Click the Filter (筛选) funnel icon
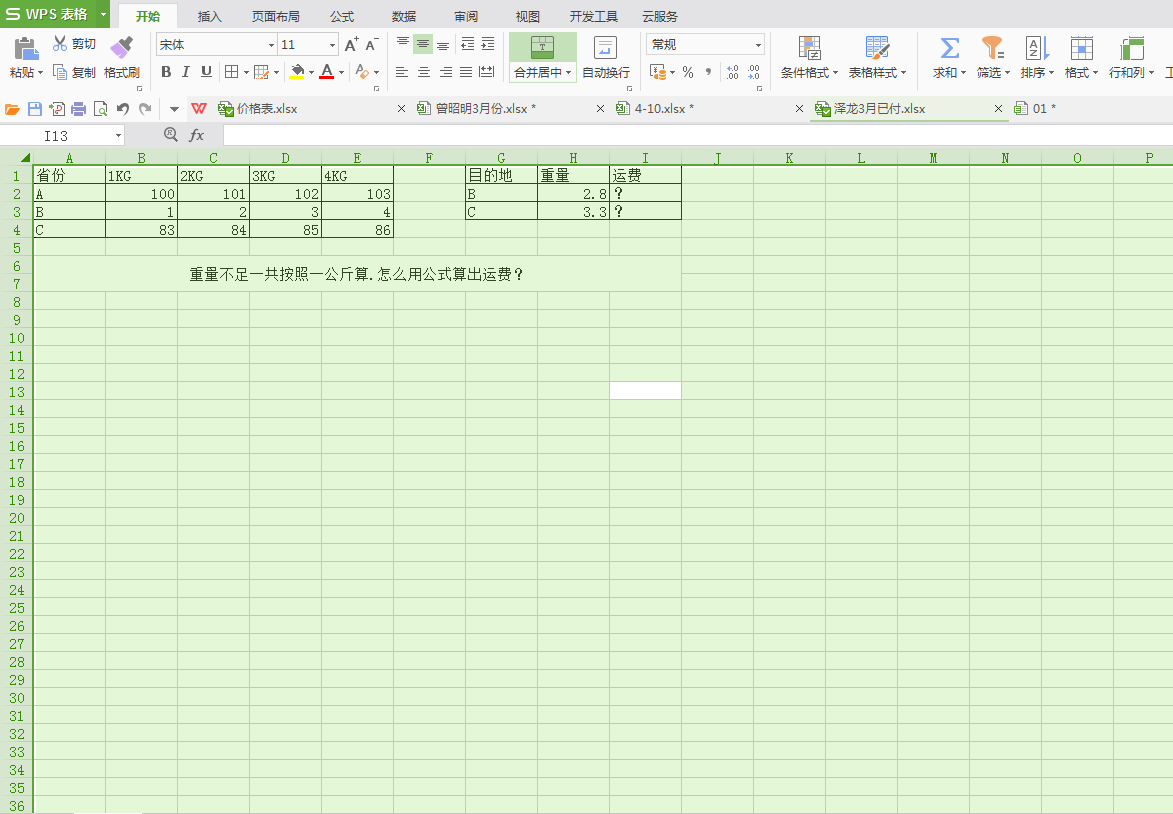 click(991, 47)
